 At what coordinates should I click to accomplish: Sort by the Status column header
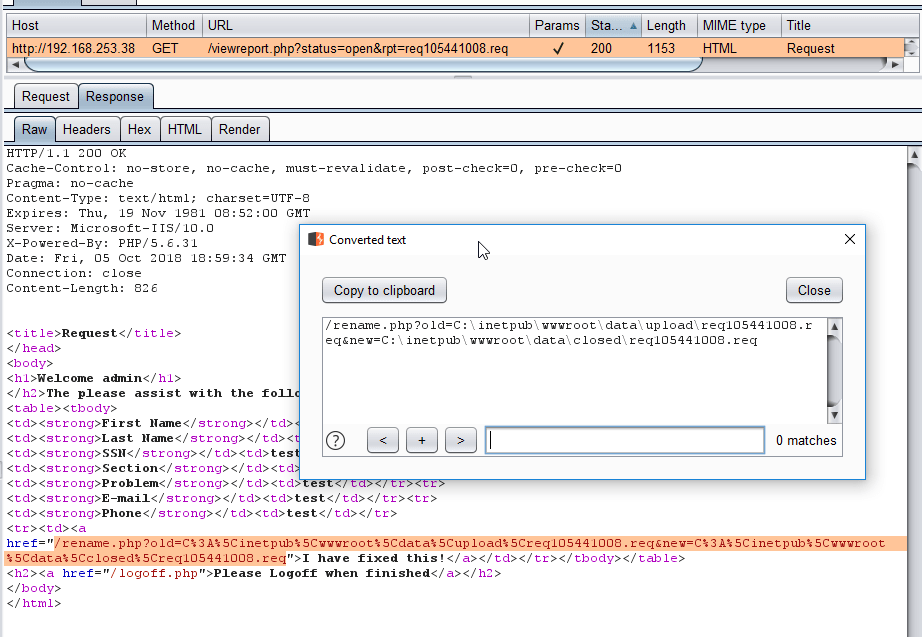[x=612, y=25]
